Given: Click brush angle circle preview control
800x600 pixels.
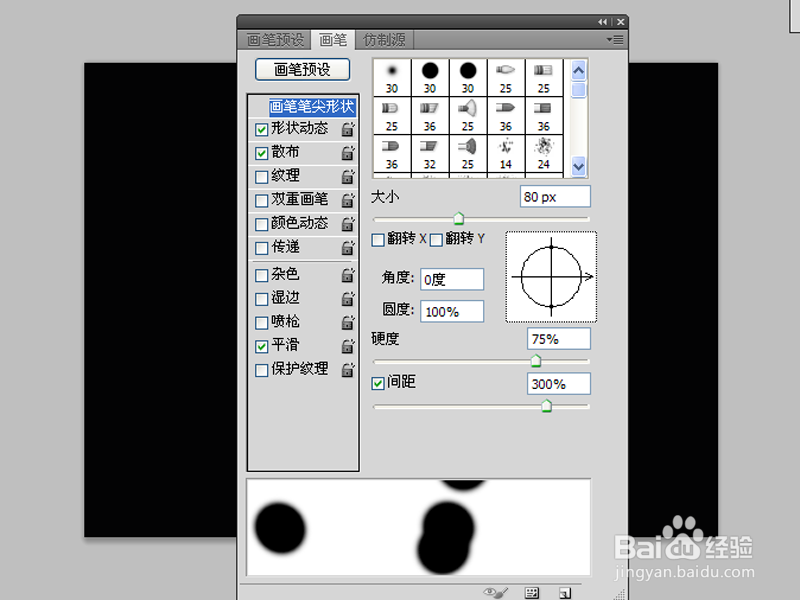Looking at the screenshot, I should 551,277.
